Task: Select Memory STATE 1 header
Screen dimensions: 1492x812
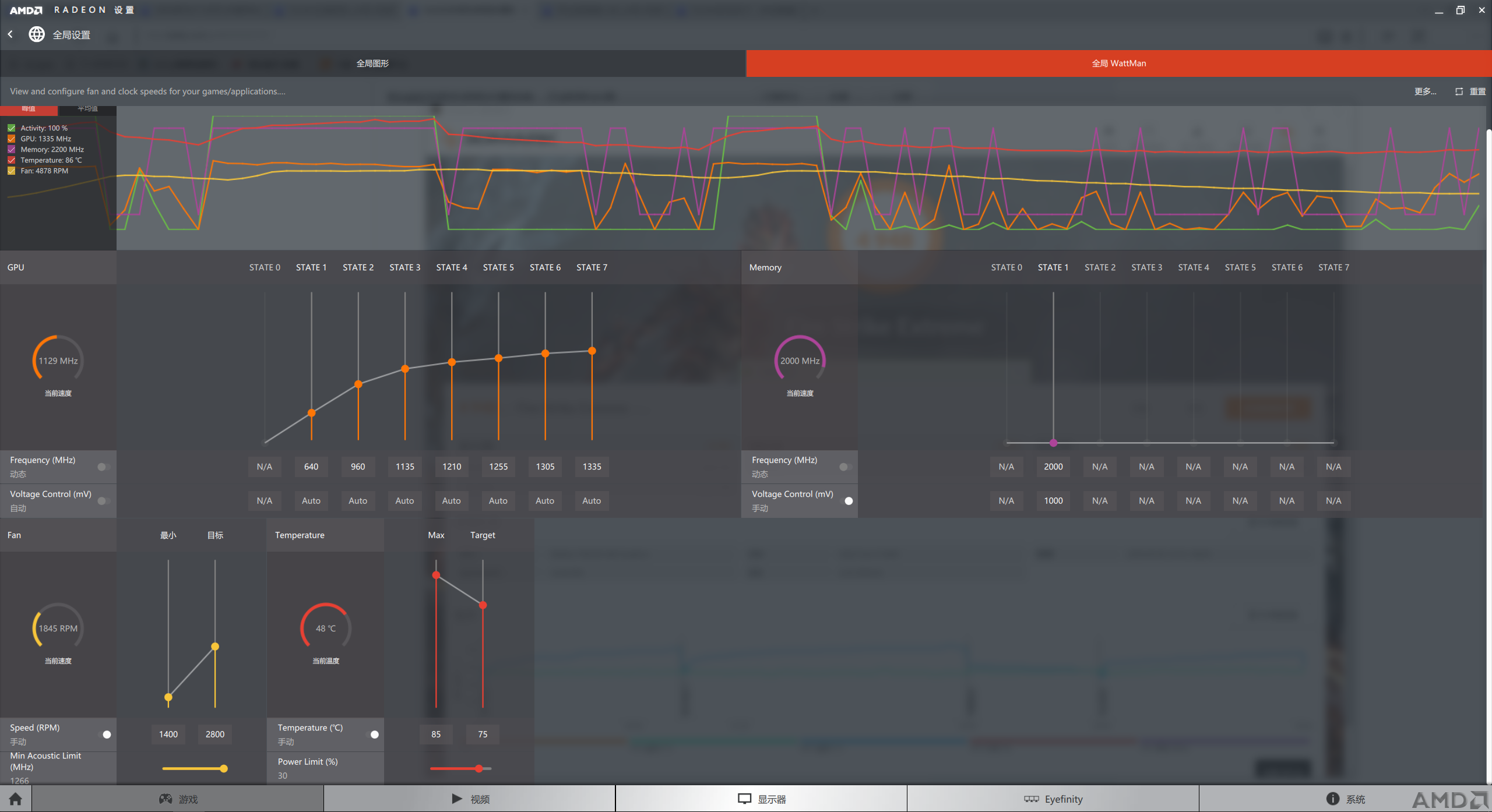Action: (x=1053, y=267)
